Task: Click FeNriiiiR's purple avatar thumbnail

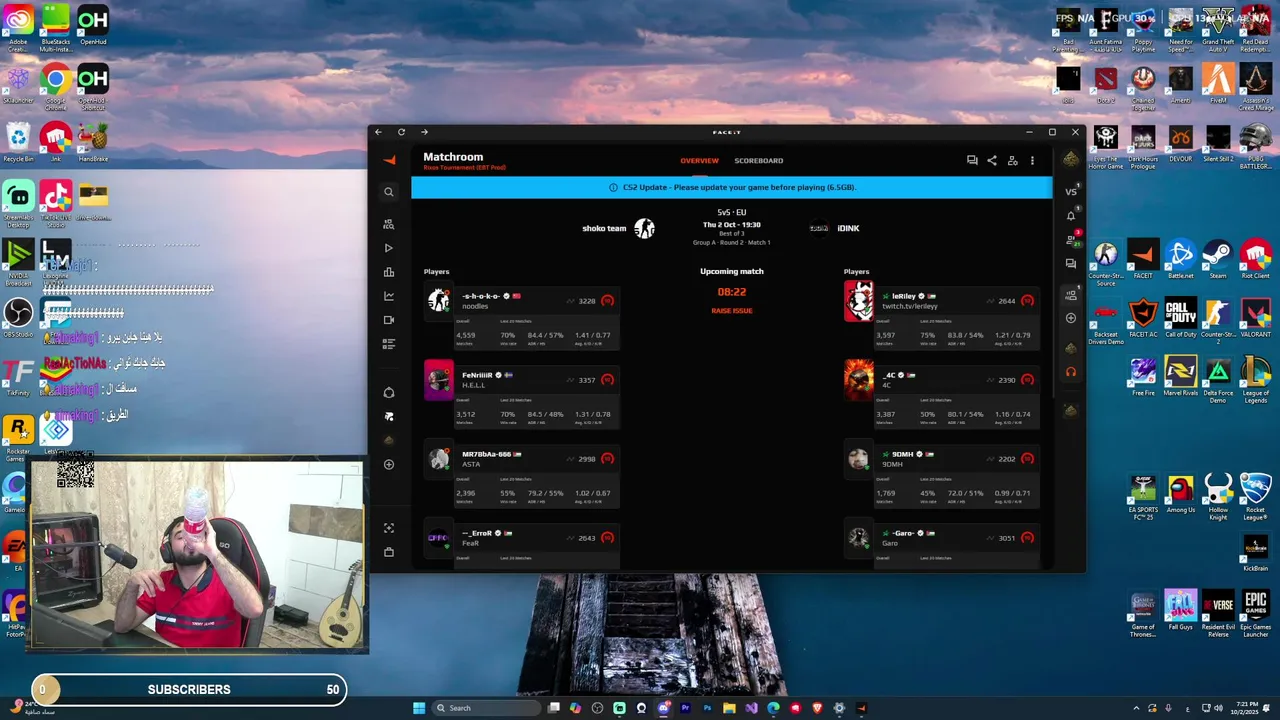Action: coord(438,380)
